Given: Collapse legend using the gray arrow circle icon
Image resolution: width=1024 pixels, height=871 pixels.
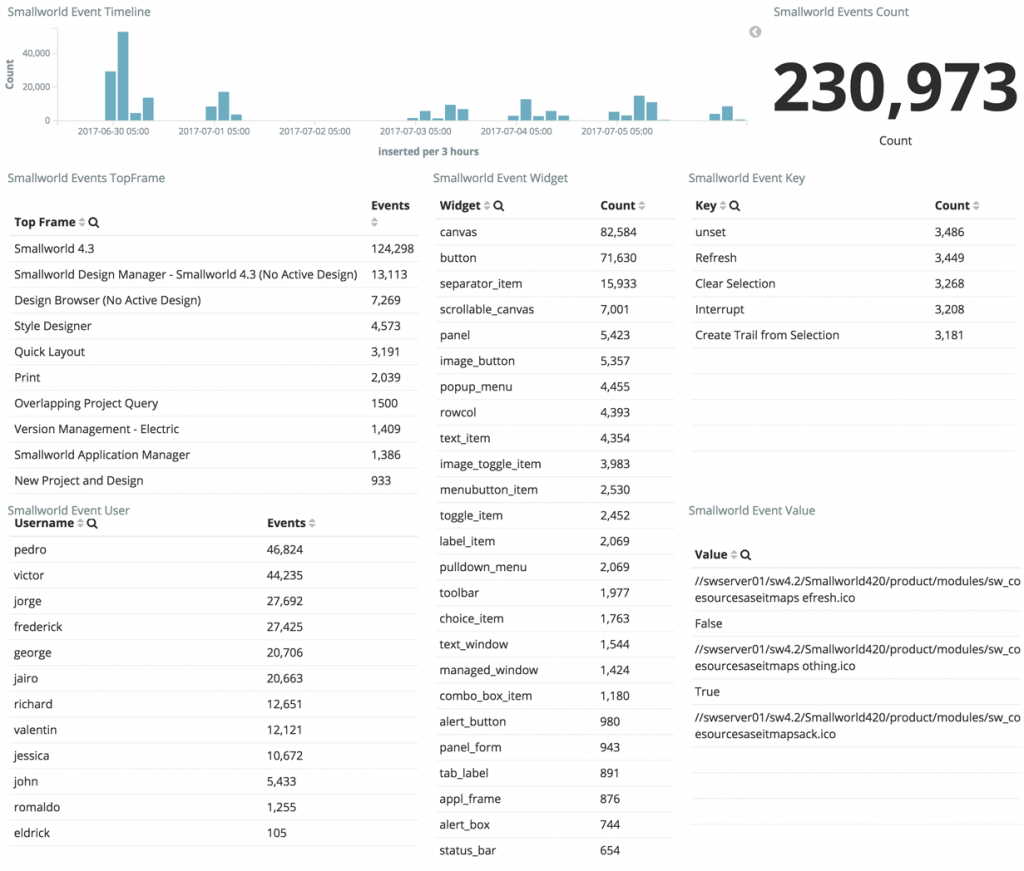Looking at the screenshot, I should coord(755,32).
